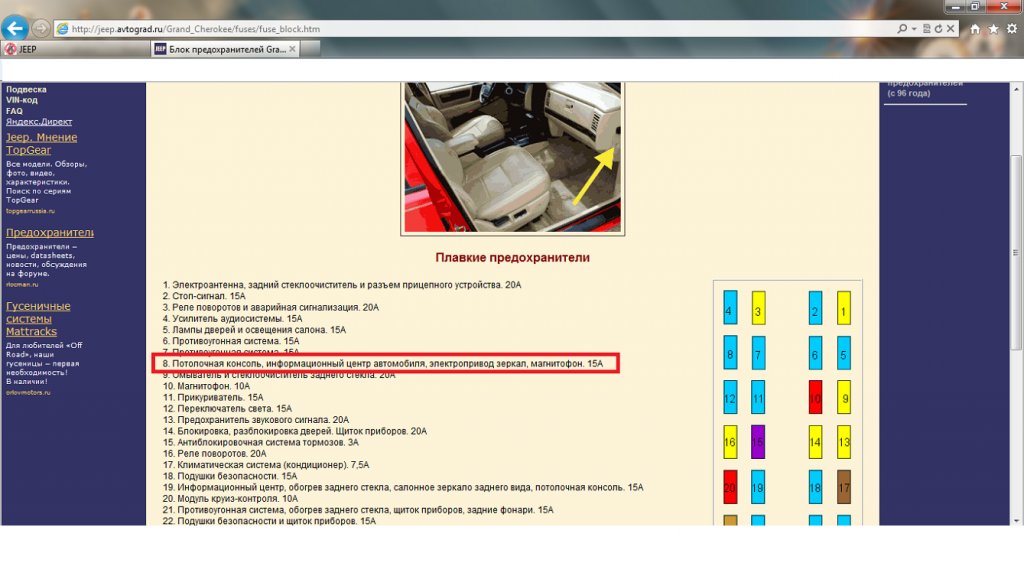Viewport: 1024px width, 576px height.
Task: Click the search magnifier icon in address bar
Action: click(x=902, y=29)
